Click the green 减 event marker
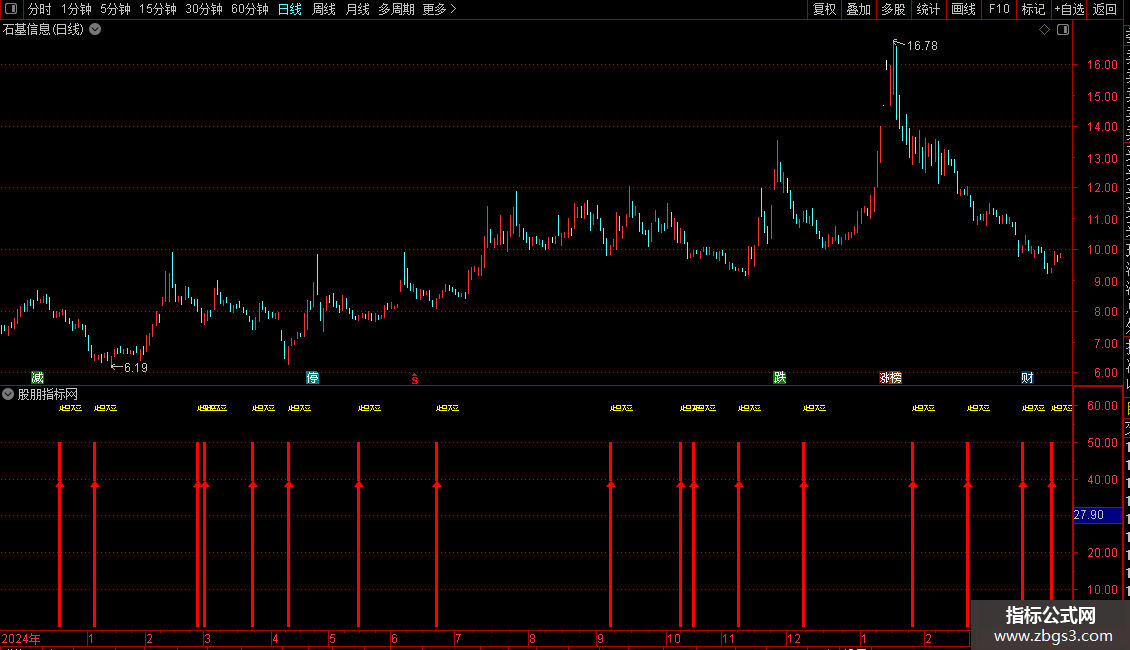The height and width of the screenshot is (650, 1130). [37, 378]
